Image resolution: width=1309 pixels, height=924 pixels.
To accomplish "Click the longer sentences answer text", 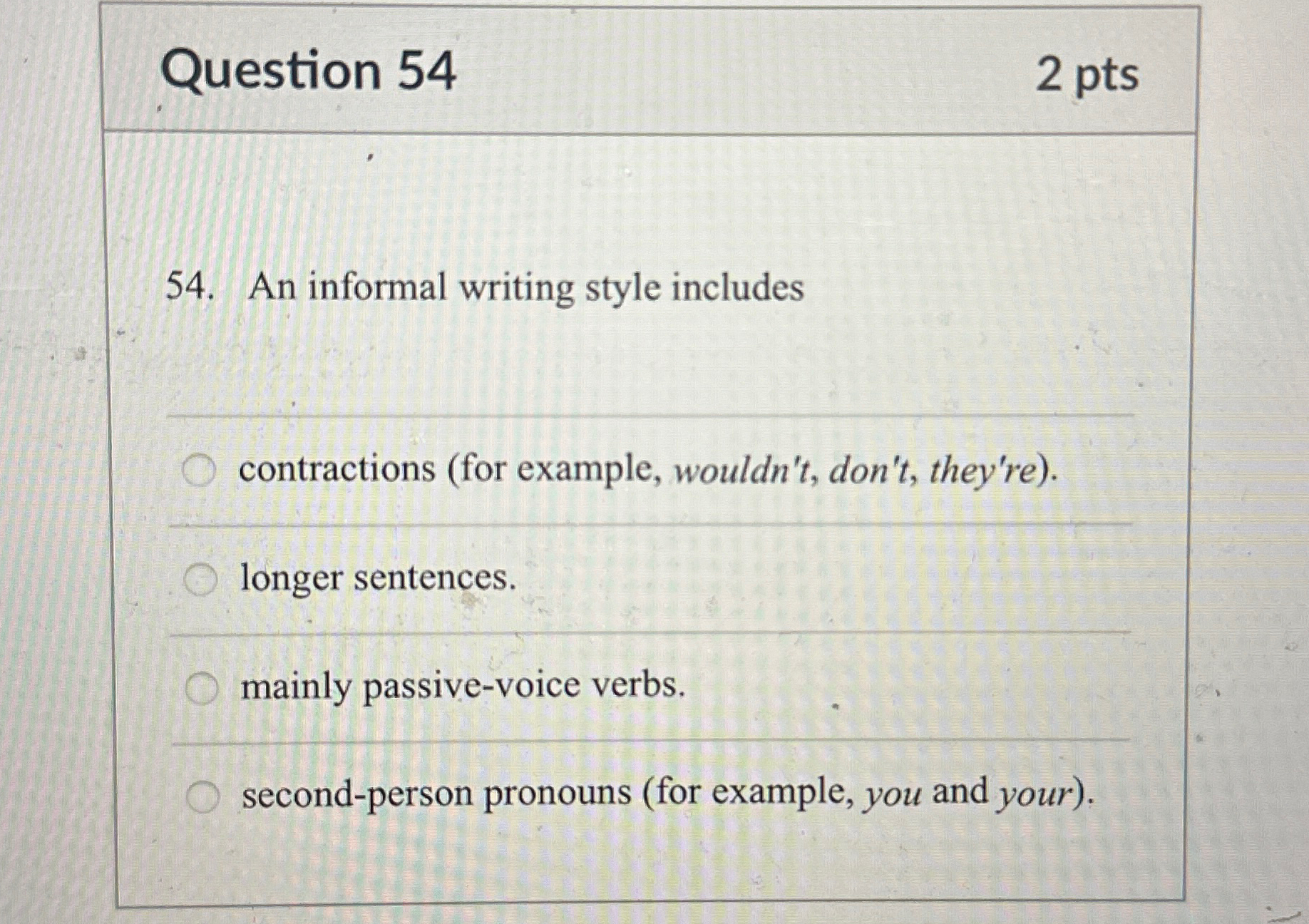I will click(376, 580).
